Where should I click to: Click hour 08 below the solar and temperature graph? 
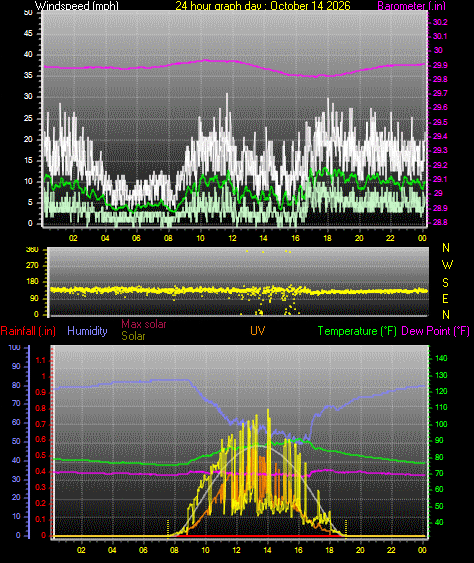click(174, 550)
